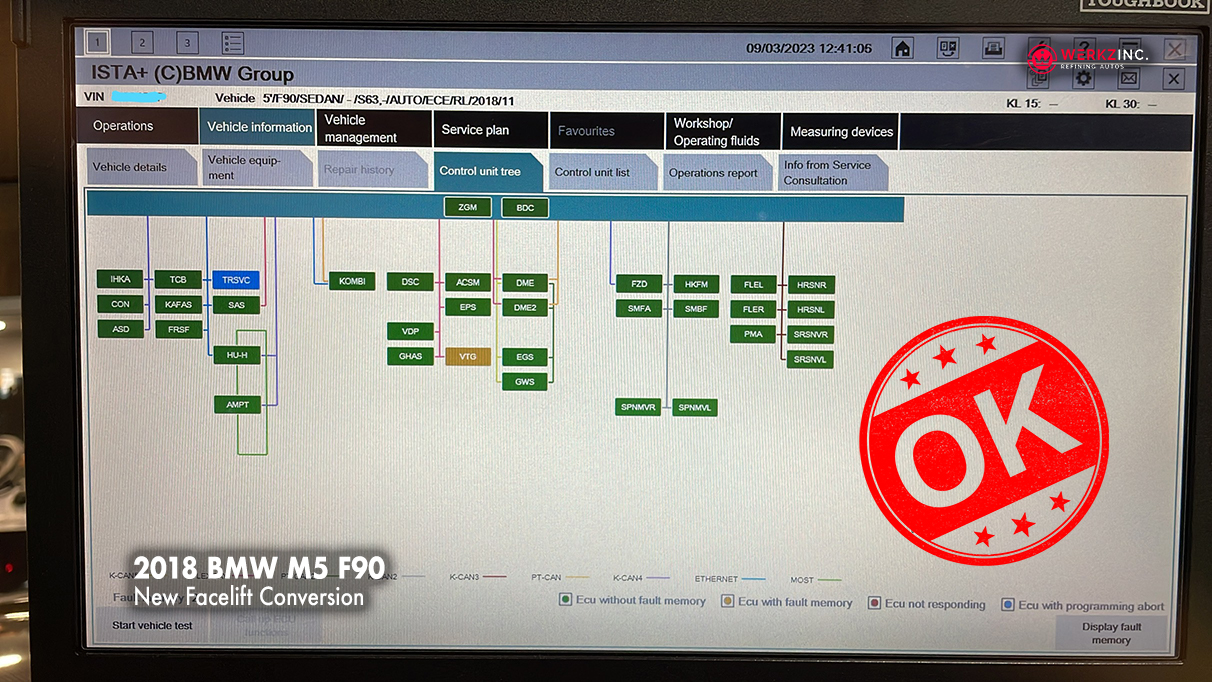
Task: Open the operations list icon
Action: click(x=232, y=43)
